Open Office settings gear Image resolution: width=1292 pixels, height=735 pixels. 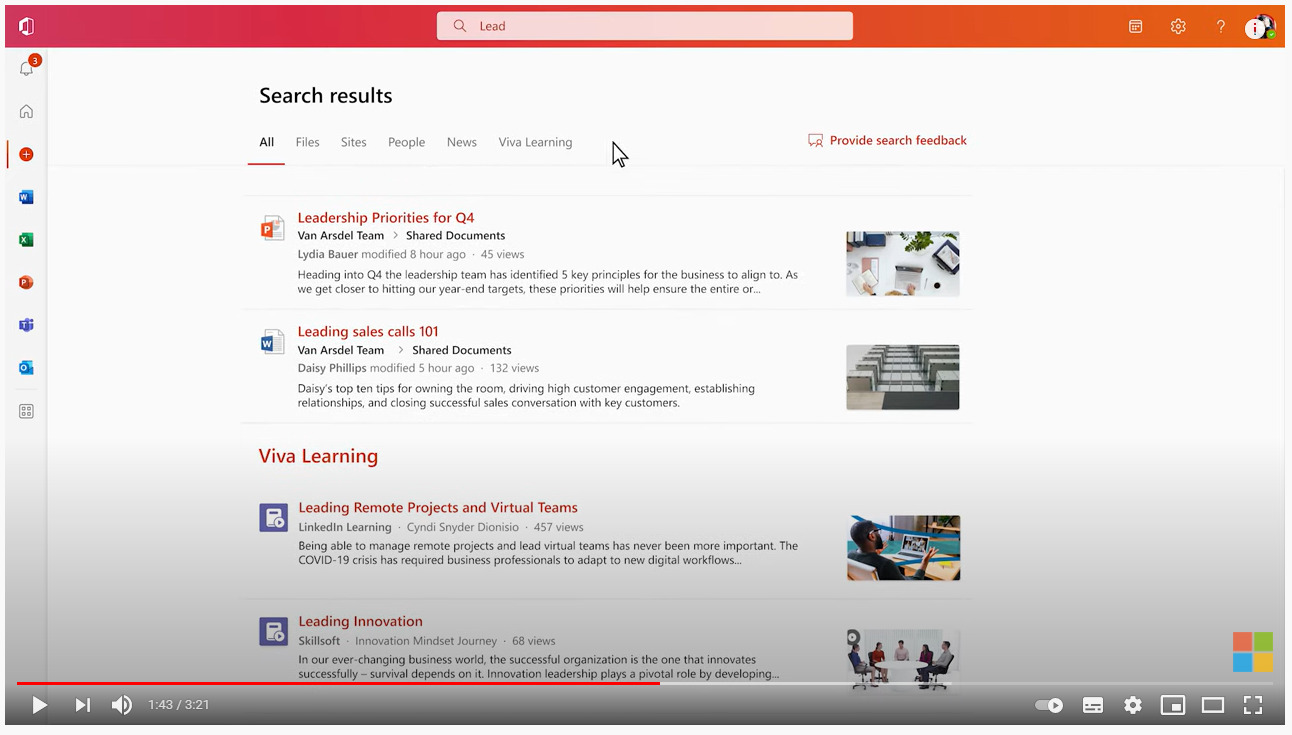tap(1178, 27)
